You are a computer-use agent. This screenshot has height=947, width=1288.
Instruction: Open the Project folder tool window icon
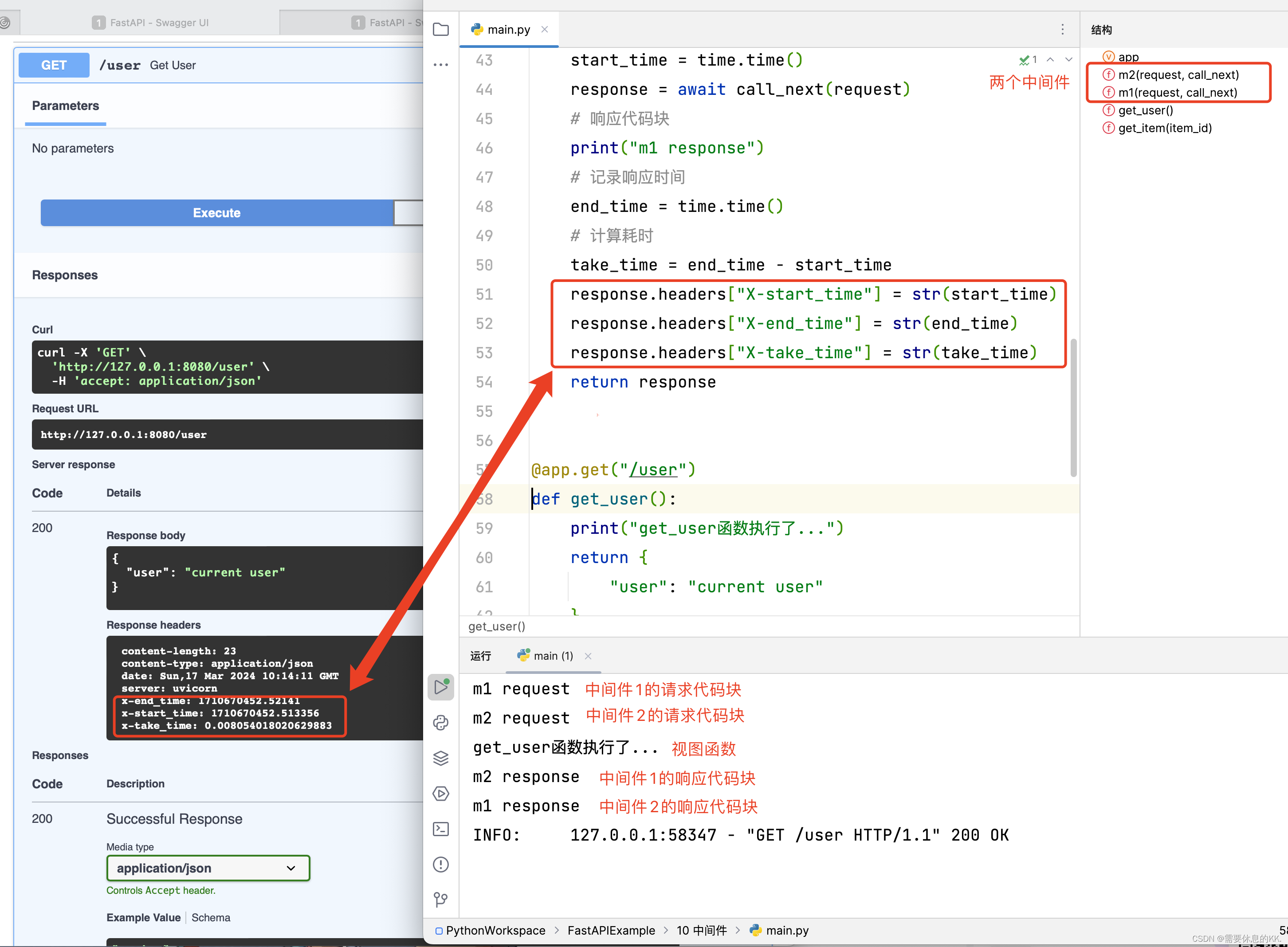tap(440, 29)
